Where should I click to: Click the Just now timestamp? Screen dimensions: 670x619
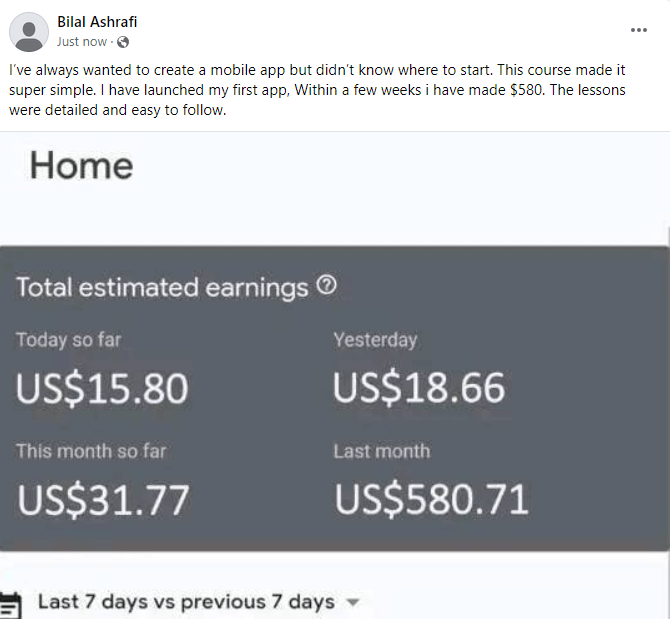point(82,42)
